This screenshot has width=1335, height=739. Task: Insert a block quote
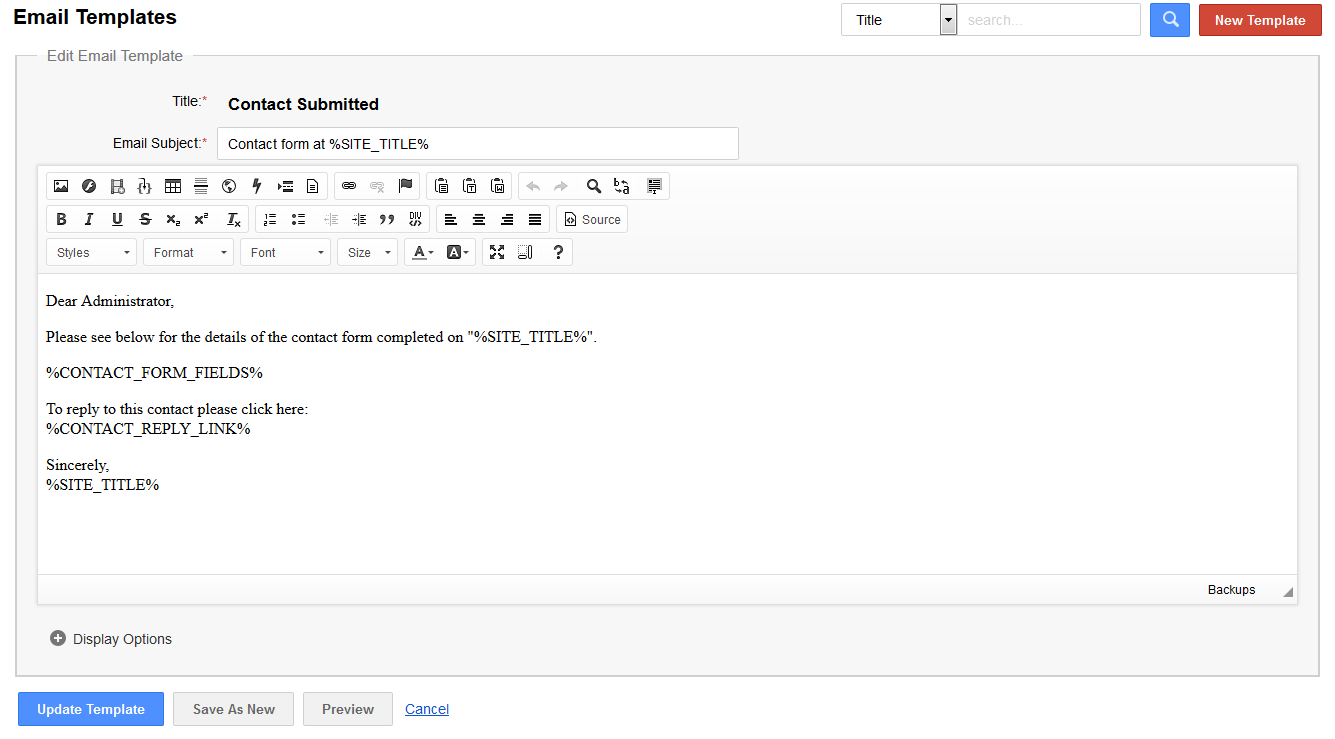[387, 220]
